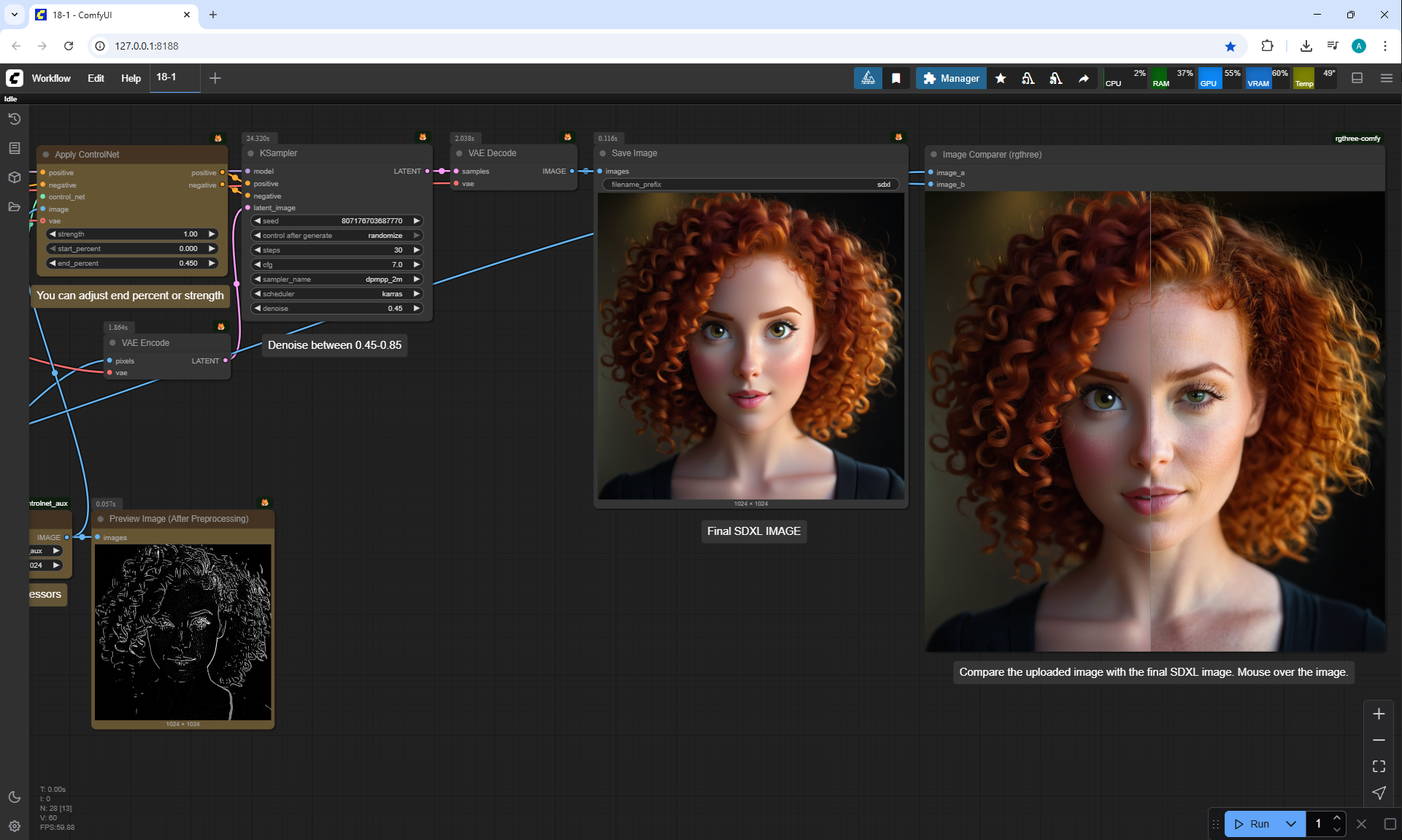Open the scheduler karras combo box
The image size is (1402, 840).
pyautogui.click(x=336, y=294)
